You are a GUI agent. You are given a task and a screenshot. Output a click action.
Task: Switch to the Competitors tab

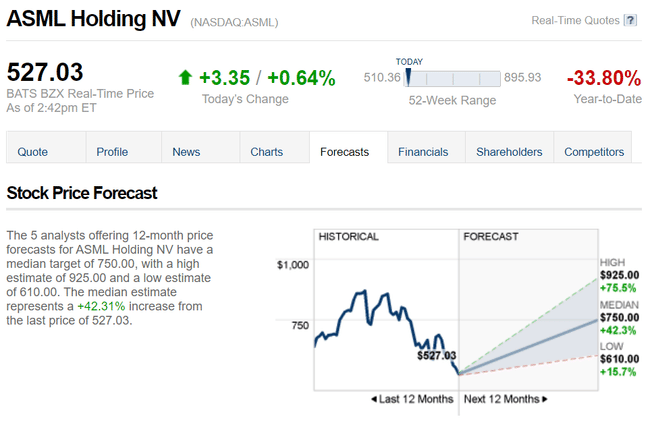click(594, 152)
